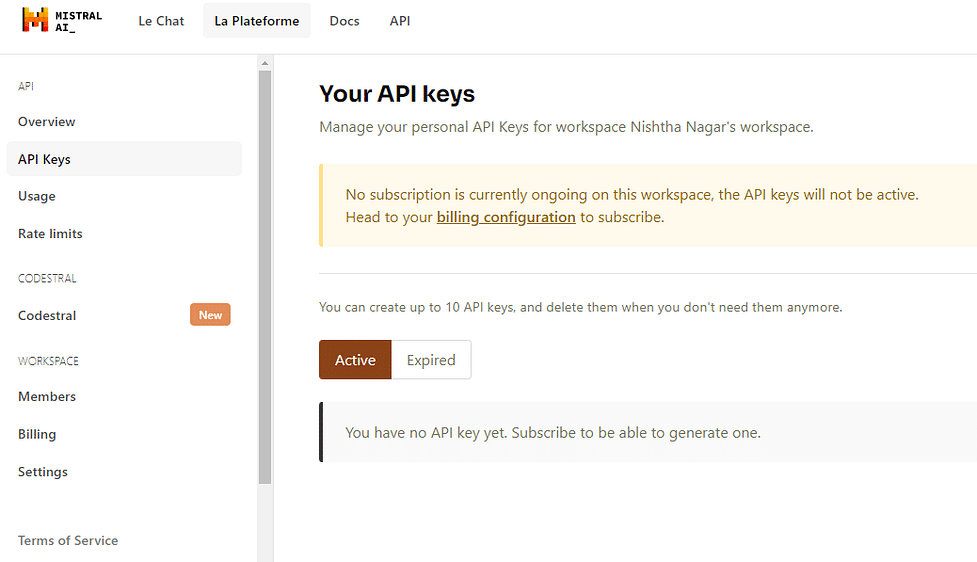977x562 pixels.
Task: Follow the billing configuration link
Action: coord(506,217)
